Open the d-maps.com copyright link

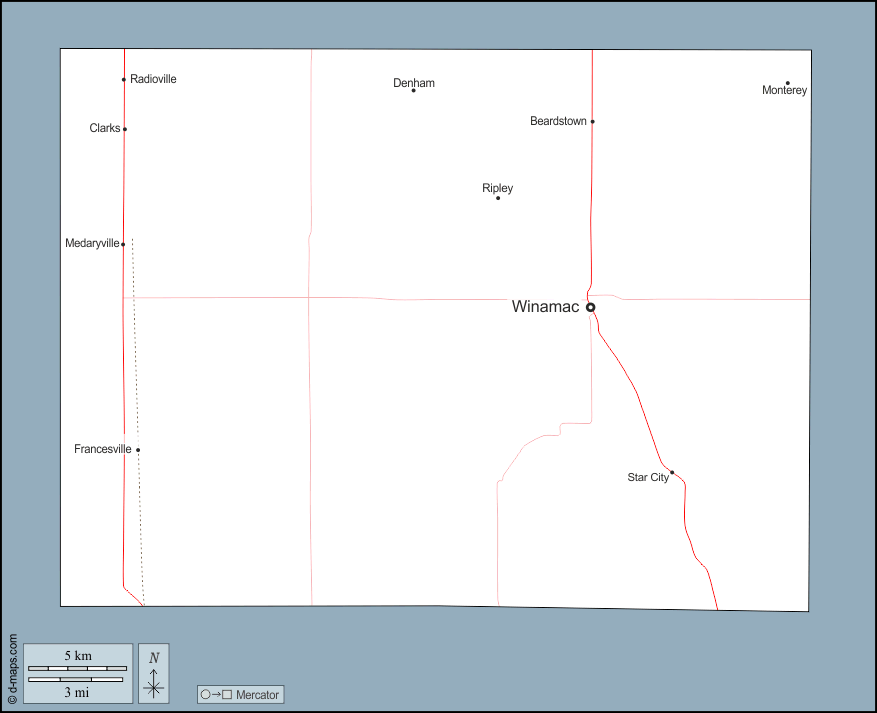pyautogui.click(x=12, y=668)
